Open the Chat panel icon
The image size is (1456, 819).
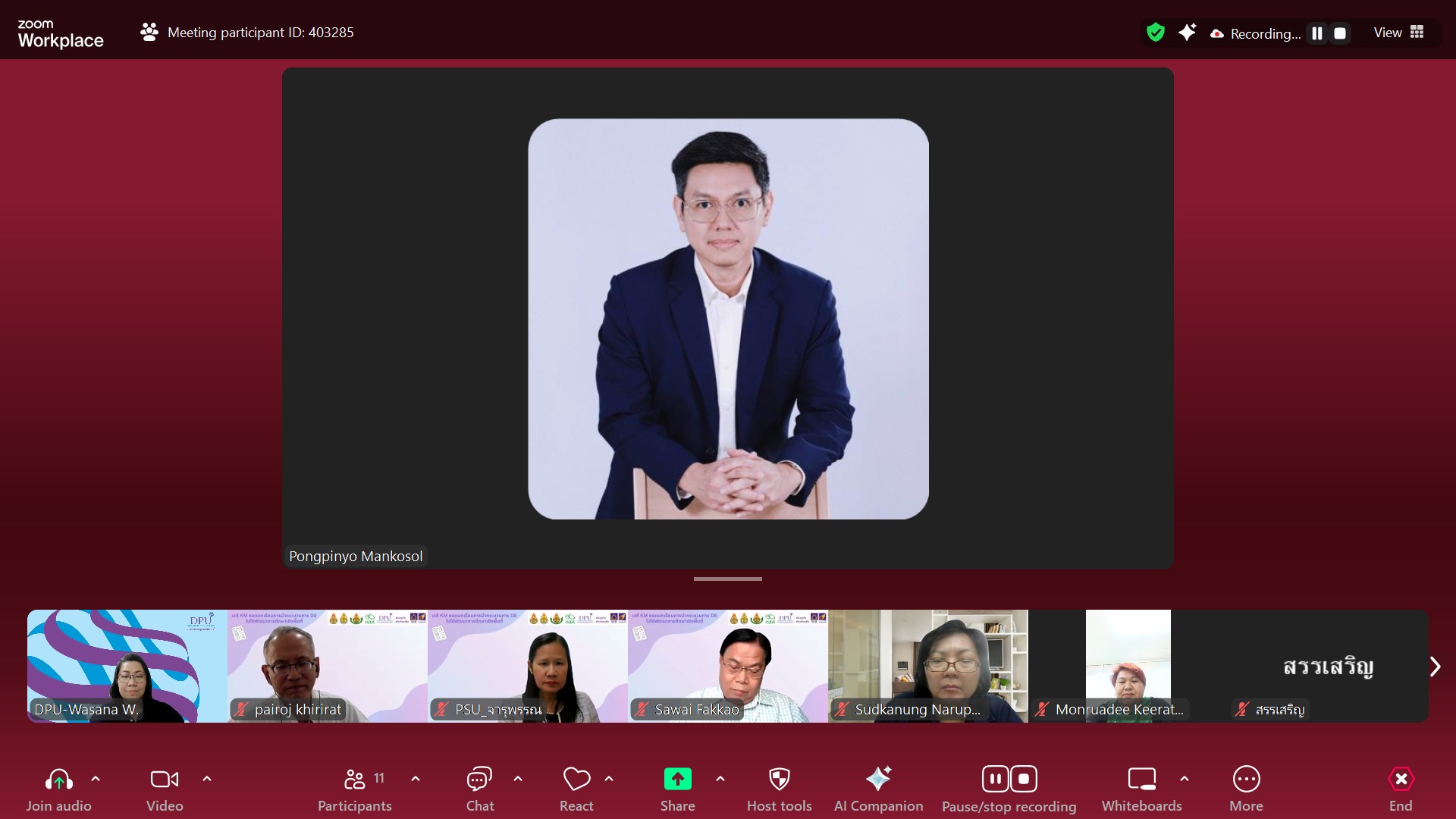[479, 780]
